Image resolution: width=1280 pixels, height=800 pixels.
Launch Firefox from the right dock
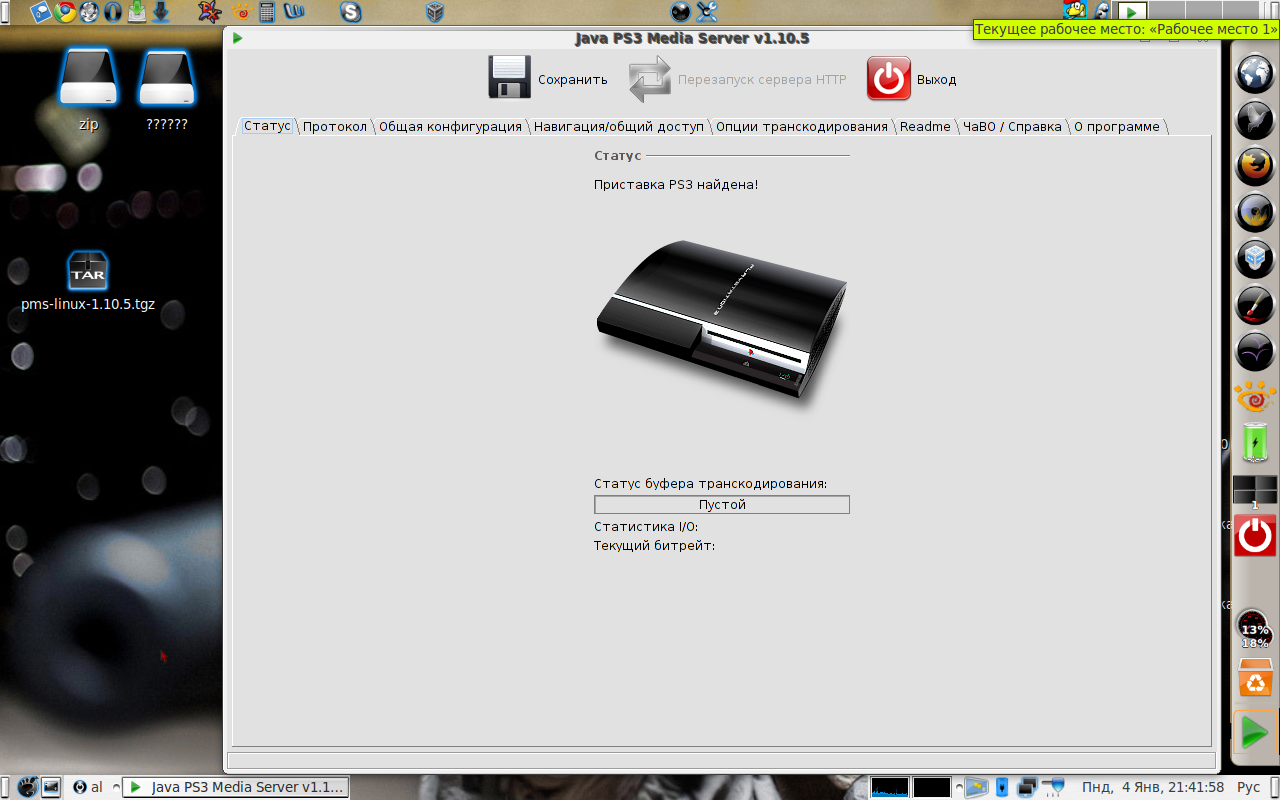(1255, 164)
